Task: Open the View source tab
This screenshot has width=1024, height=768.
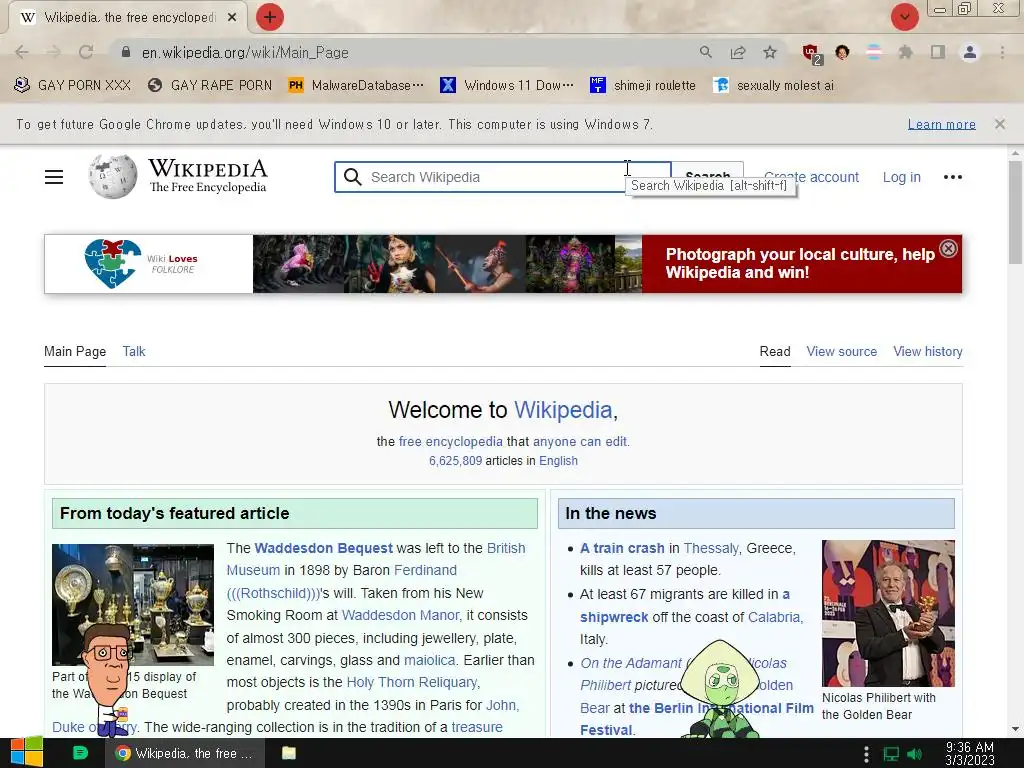Action: pos(841,351)
